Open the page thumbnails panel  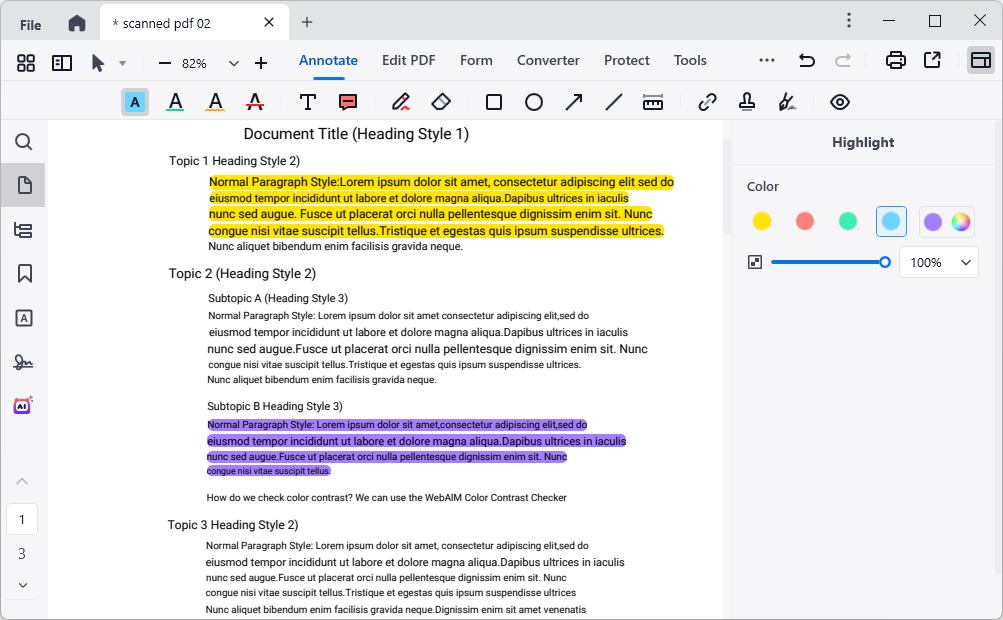[23, 185]
